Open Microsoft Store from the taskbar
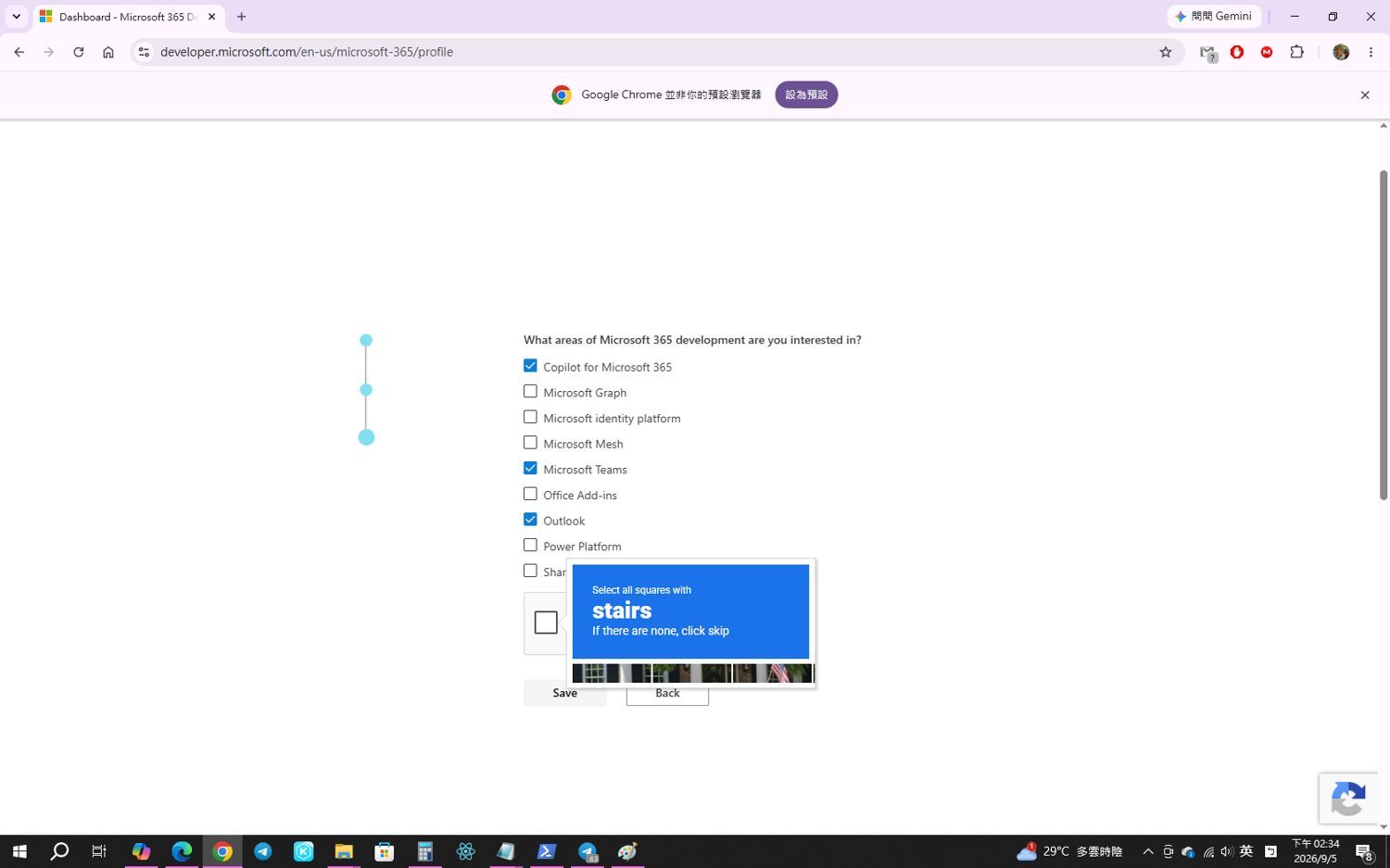Viewport: 1390px width, 868px height. 385,851
